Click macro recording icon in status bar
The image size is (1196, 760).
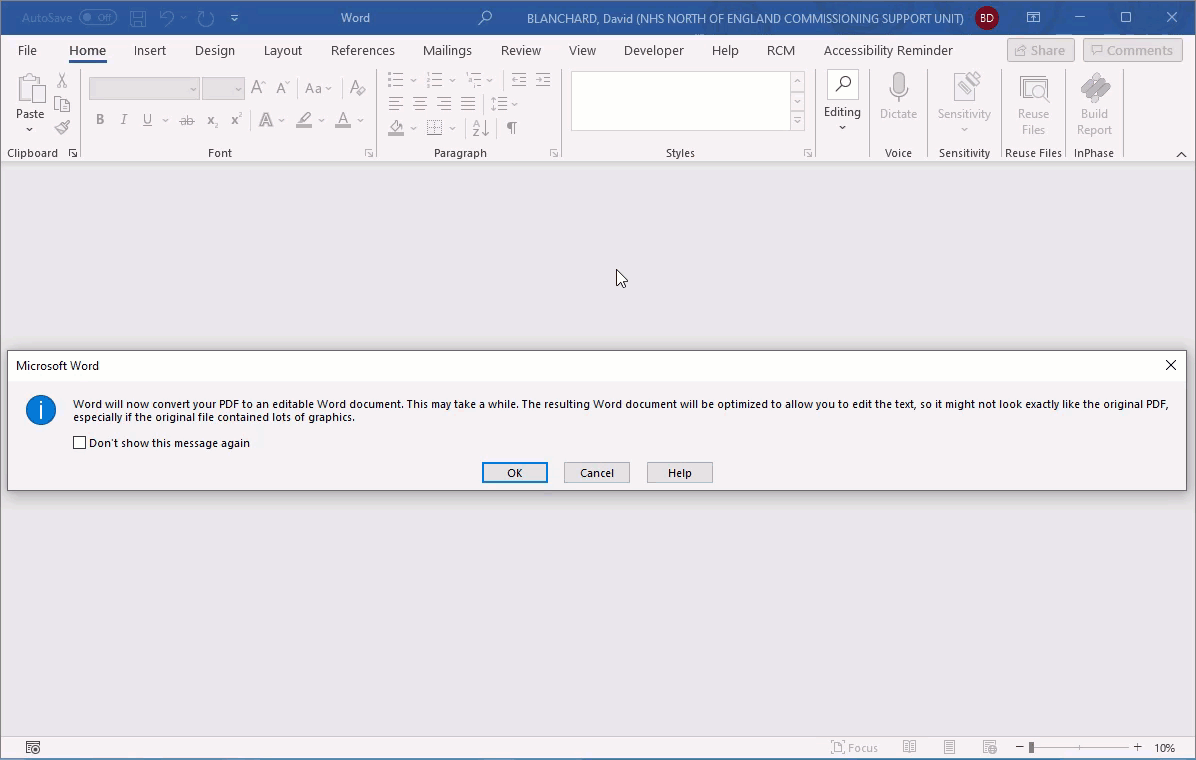33,748
